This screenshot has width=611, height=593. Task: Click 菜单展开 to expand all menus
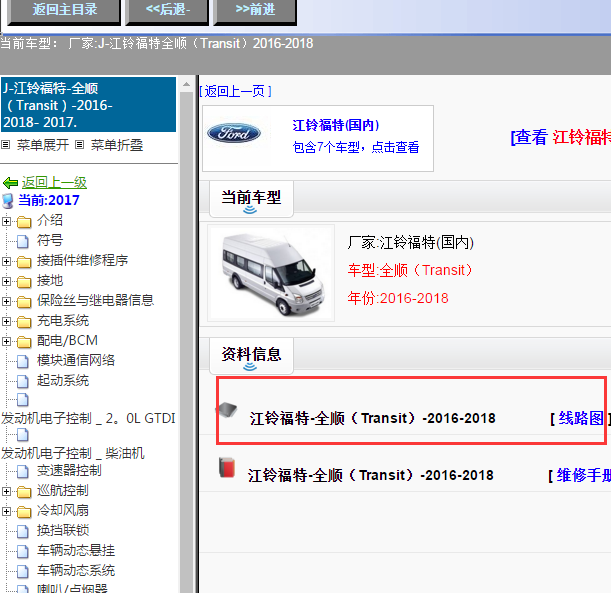coord(42,145)
